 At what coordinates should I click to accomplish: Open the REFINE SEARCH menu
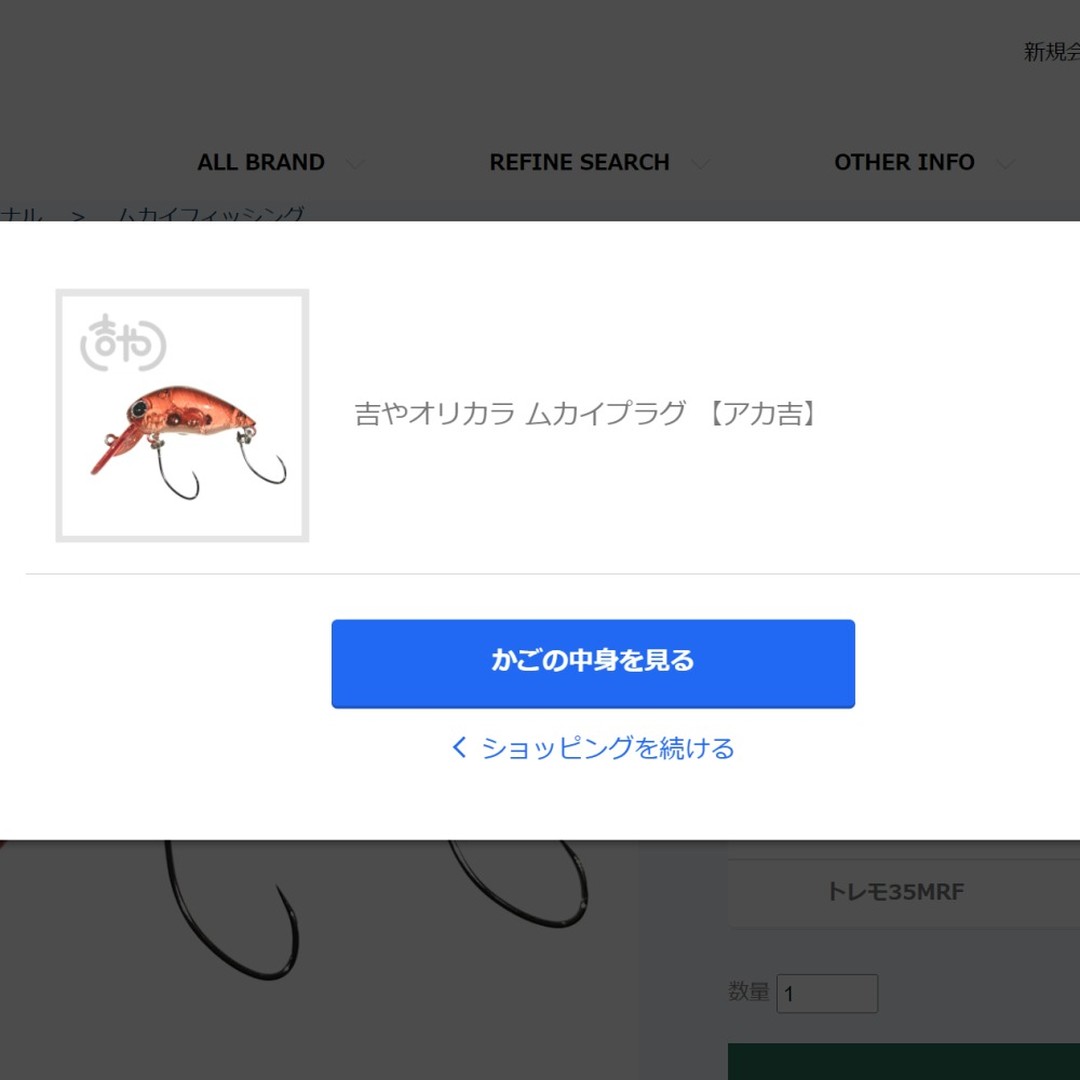[579, 163]
